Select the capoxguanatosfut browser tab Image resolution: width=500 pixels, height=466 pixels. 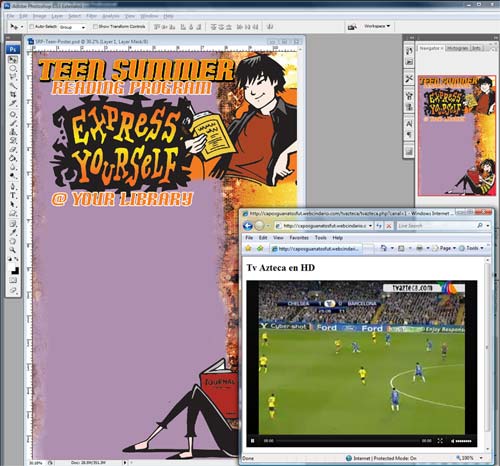(316, 249)
